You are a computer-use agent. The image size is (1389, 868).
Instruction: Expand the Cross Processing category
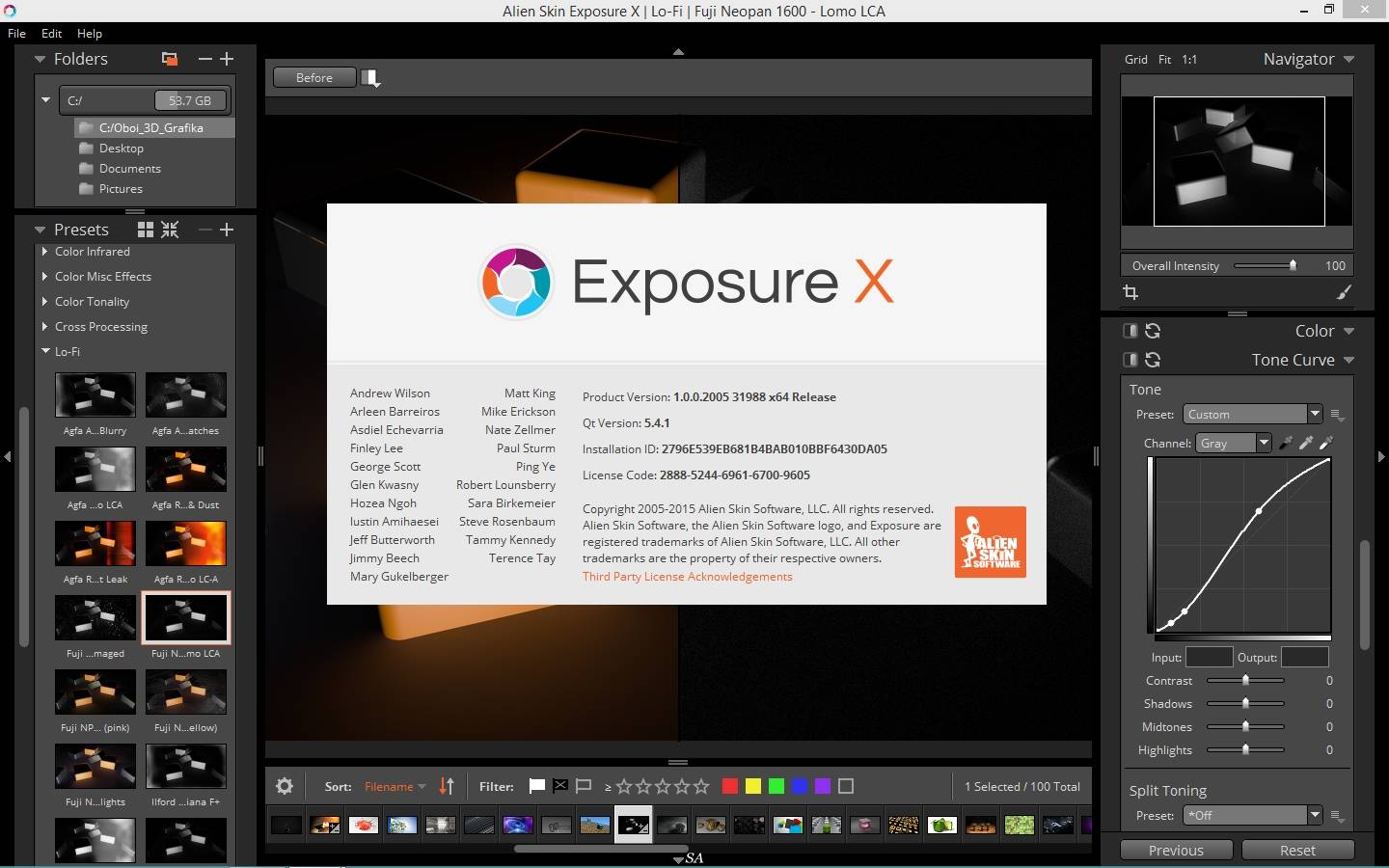45,327
